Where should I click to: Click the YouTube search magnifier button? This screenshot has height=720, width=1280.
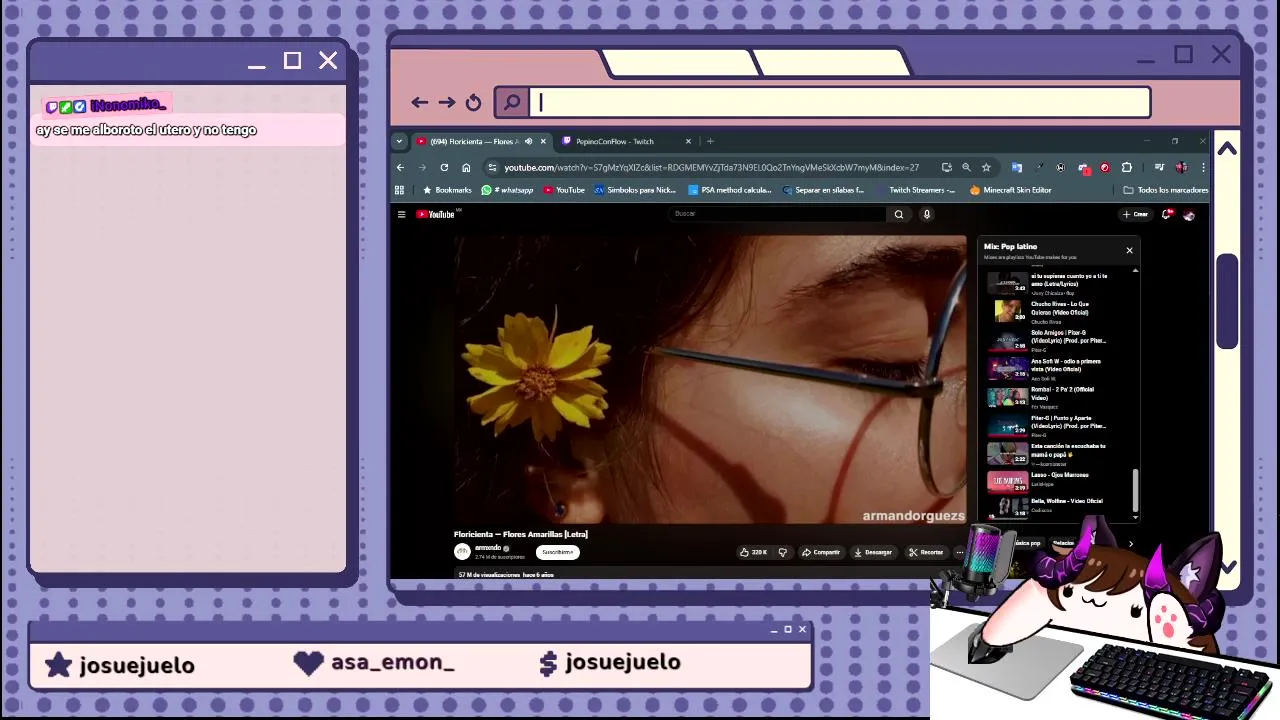pyautogui.click(x=899, y=214)
